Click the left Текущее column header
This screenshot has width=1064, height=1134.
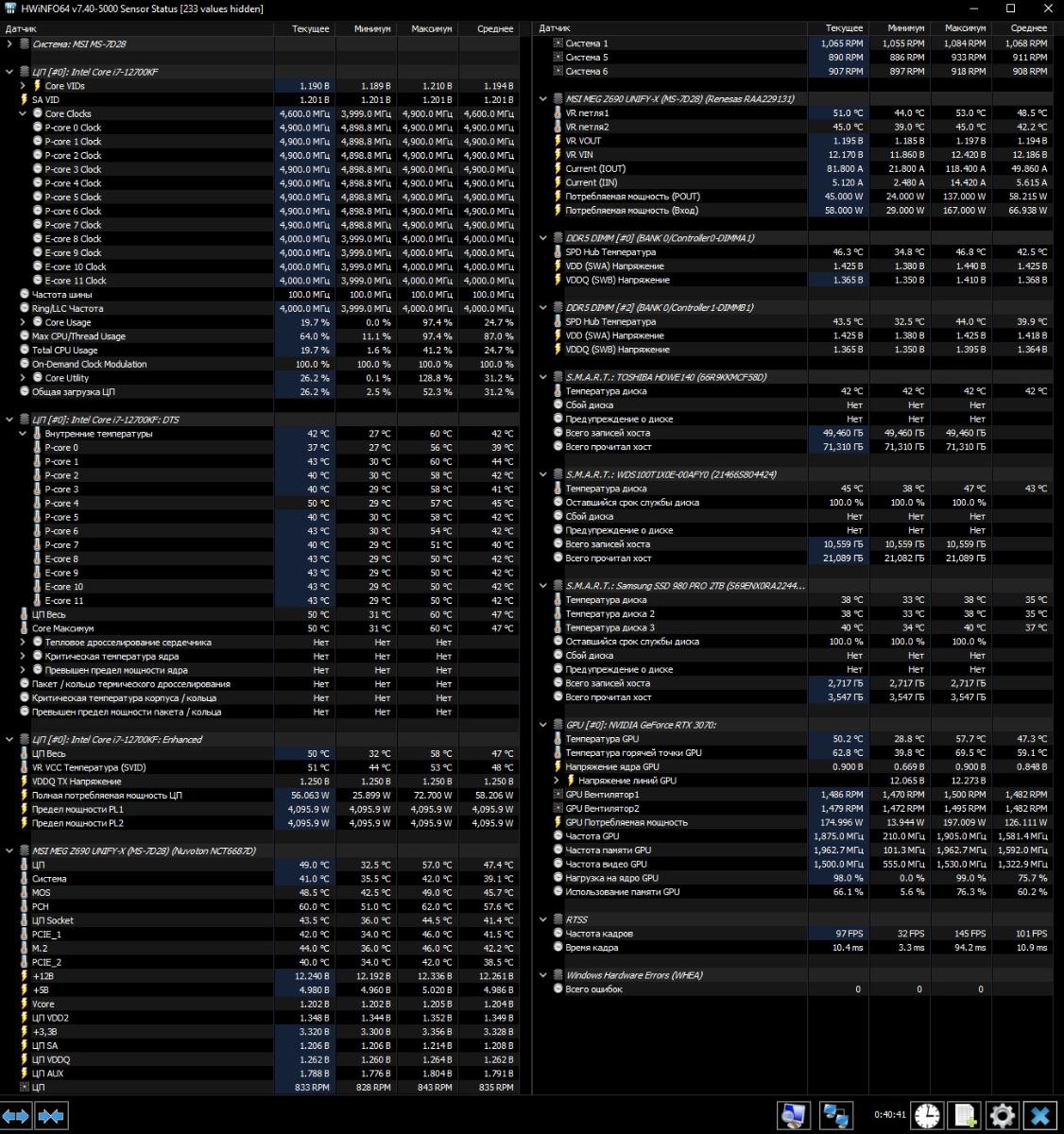[304, 28]
